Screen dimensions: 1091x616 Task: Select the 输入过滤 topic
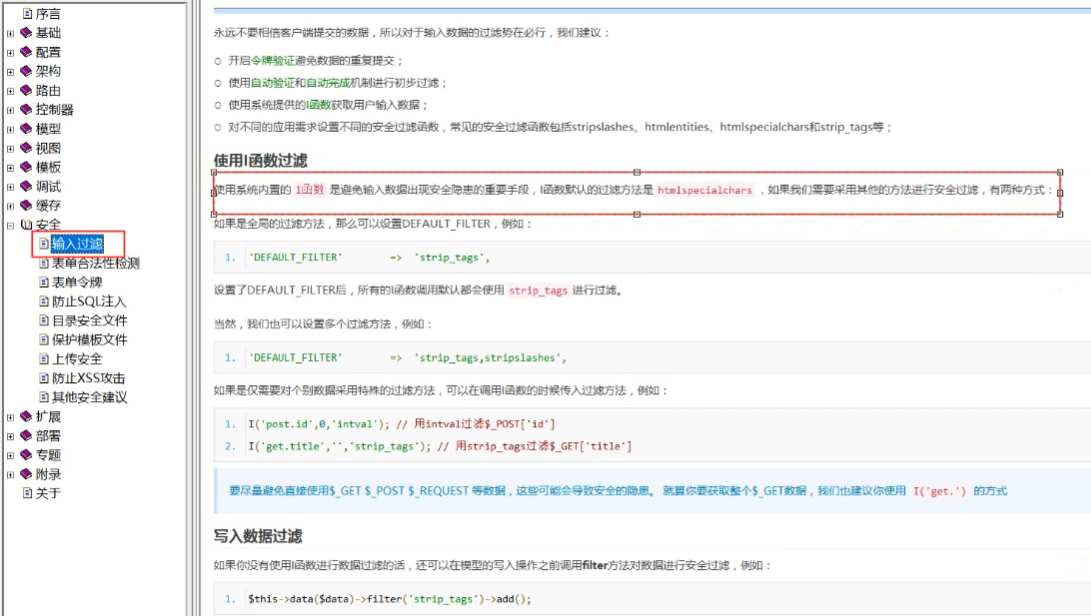[77, 244]
